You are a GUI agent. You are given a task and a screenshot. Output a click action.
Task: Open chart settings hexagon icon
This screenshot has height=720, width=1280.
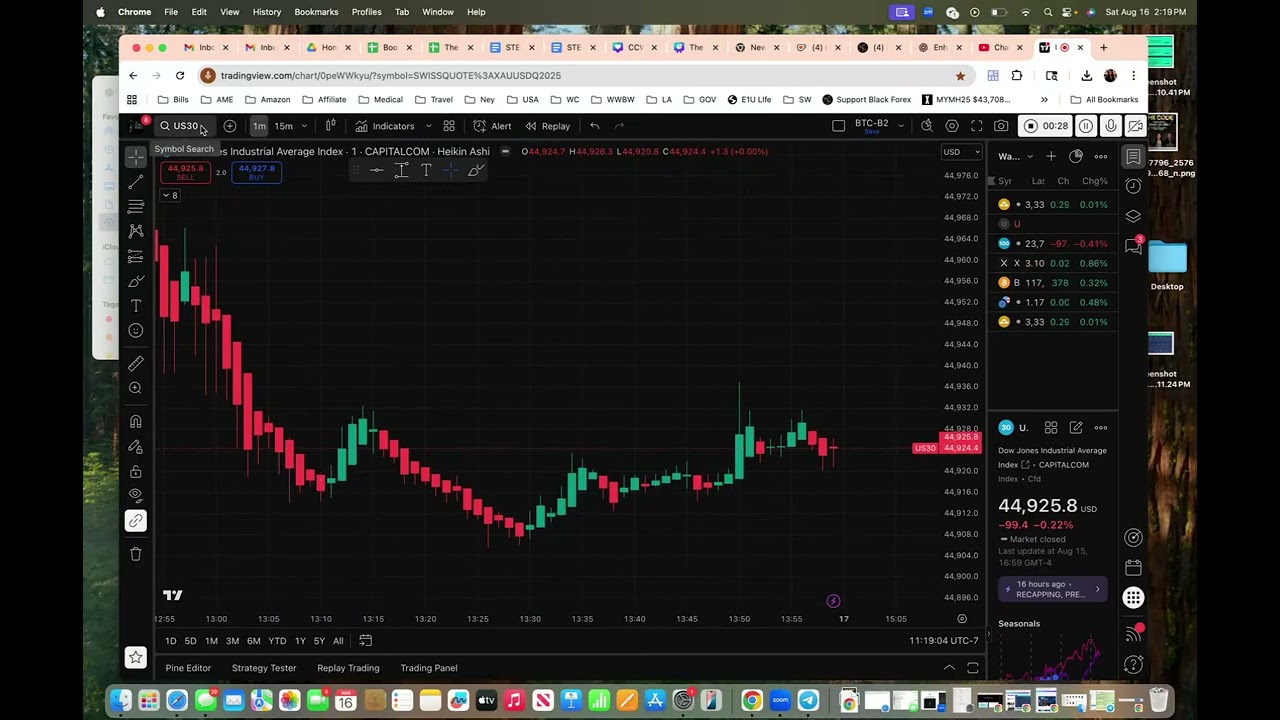pos(952,126)
